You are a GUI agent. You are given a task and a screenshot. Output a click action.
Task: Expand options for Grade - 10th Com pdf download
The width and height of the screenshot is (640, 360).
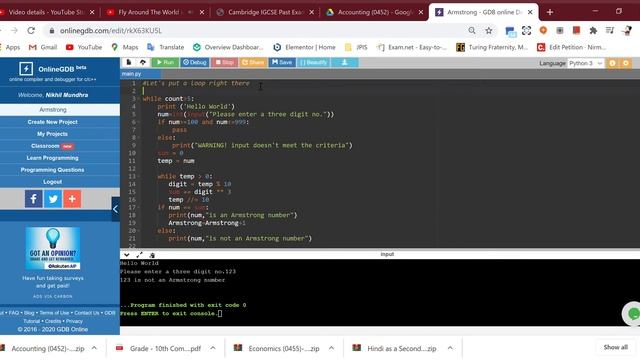tap(213, 348)
